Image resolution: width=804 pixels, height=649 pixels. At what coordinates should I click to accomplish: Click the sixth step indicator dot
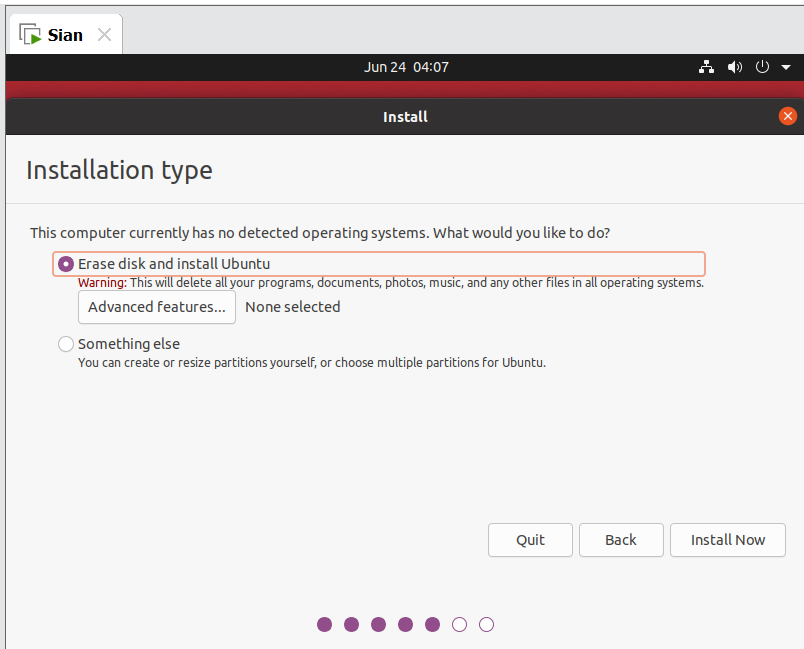[459, 624]
